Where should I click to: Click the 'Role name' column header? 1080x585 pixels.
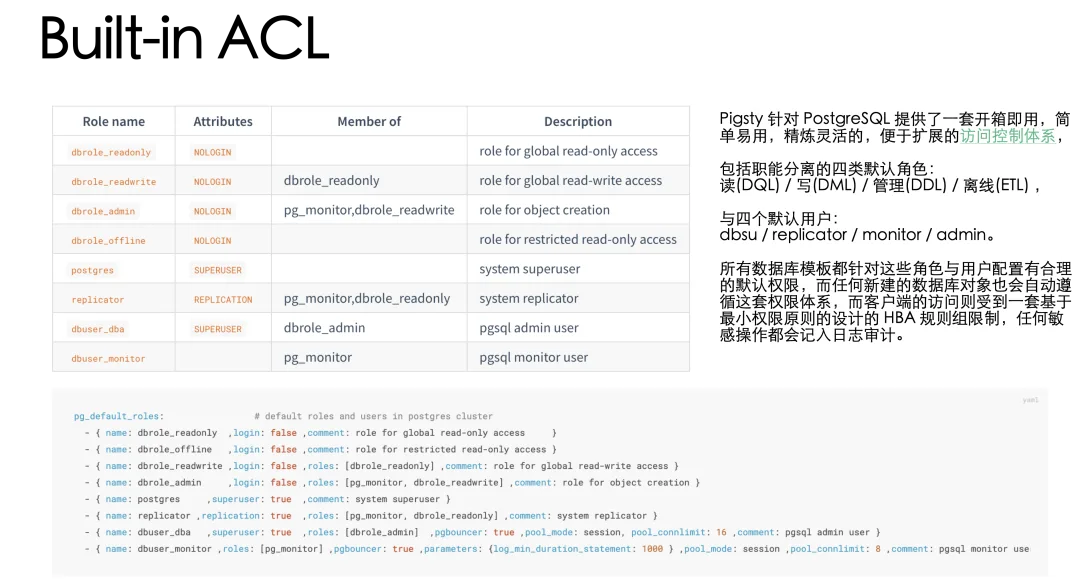click(x=114, y=121)
